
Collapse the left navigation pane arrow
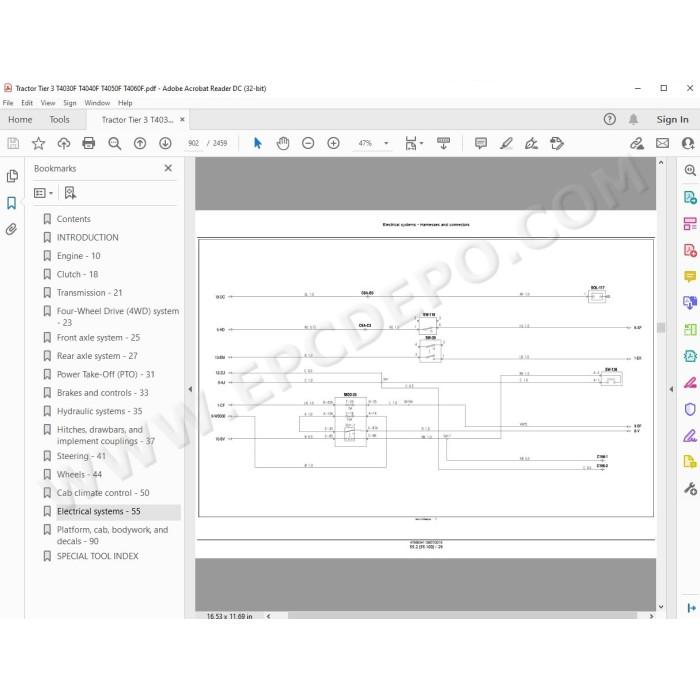(190, 389)
